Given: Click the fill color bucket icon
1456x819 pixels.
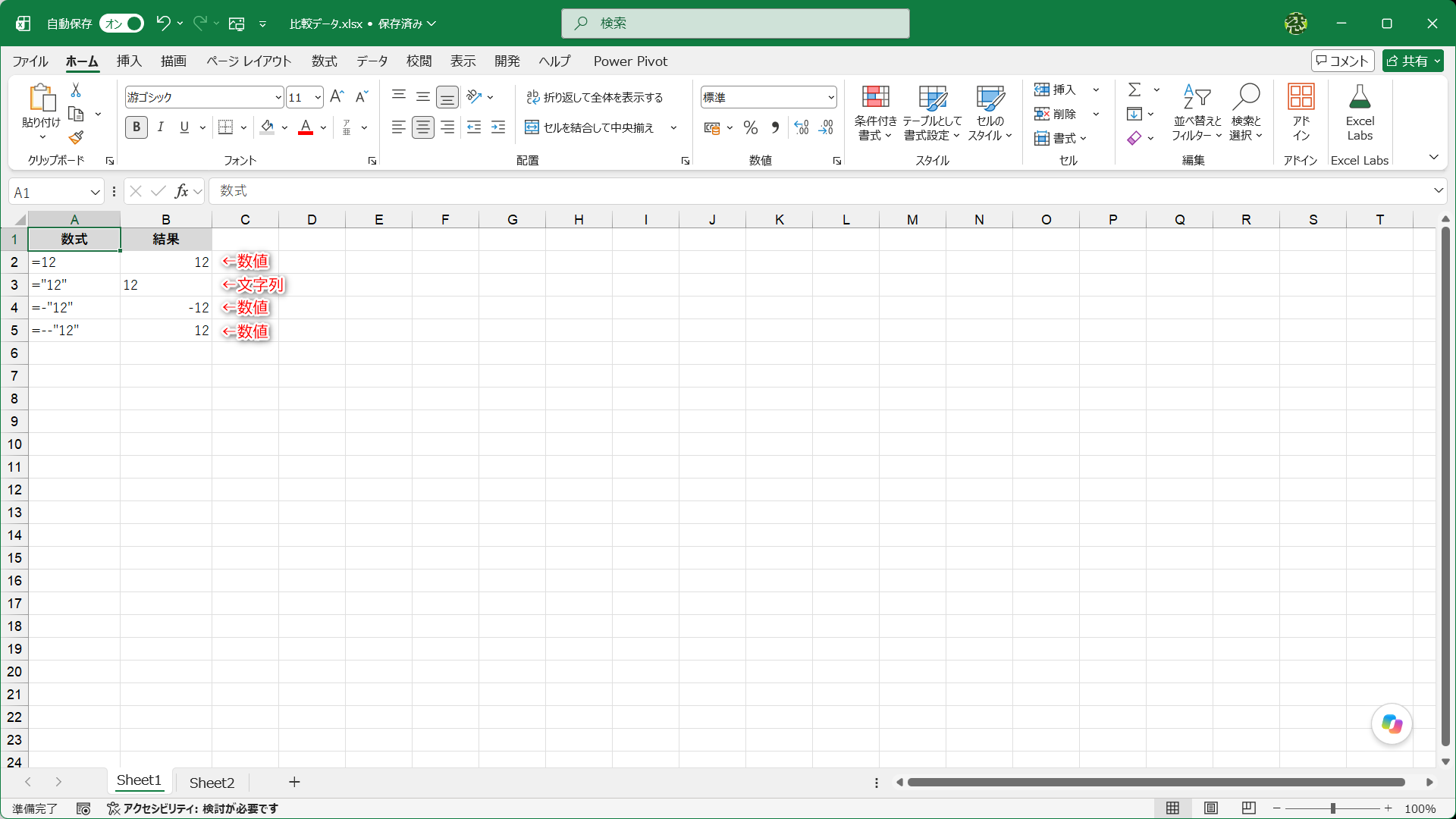Looking at the screenshot, I should pos(267,127).
